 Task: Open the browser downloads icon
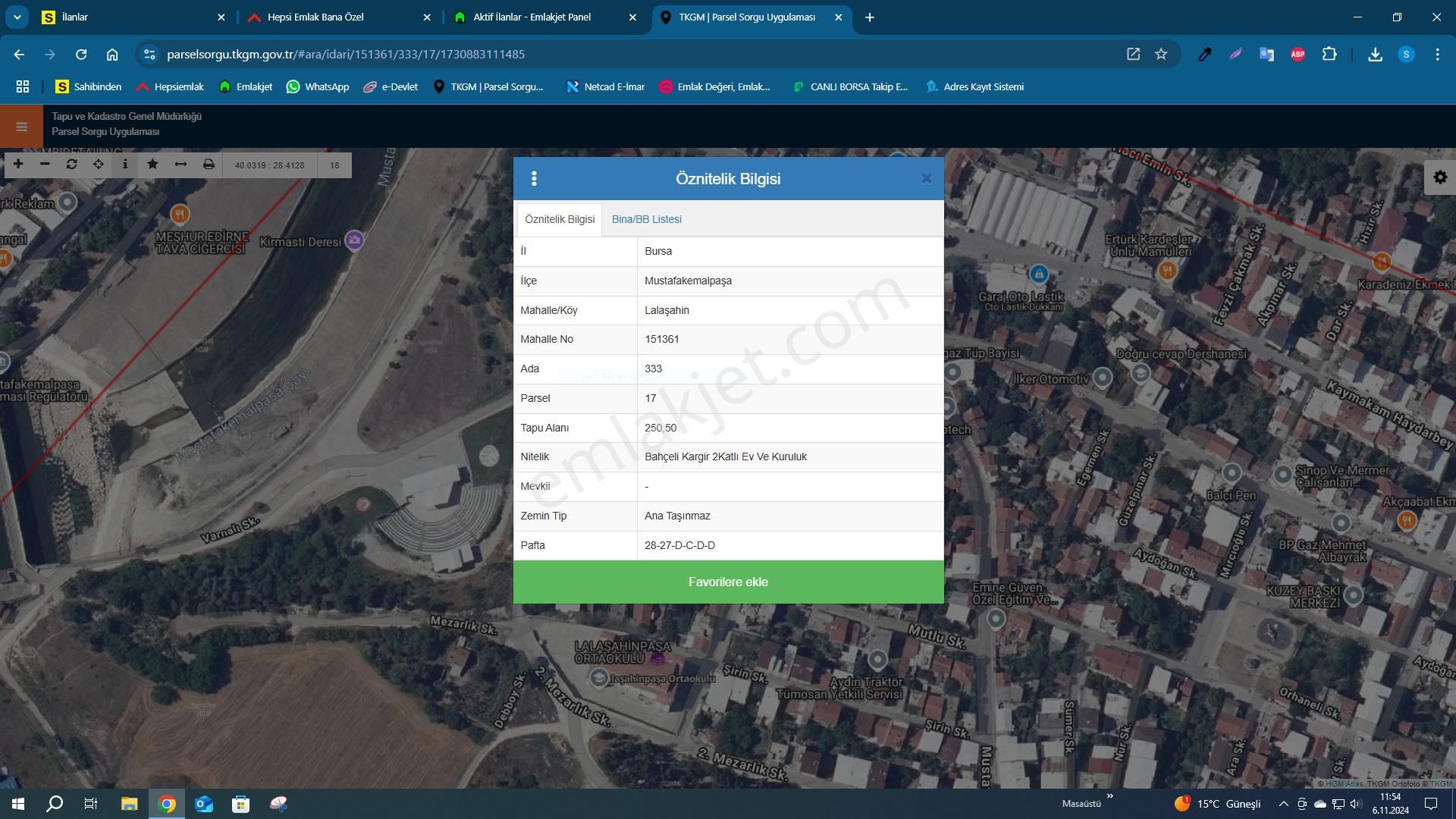point(1375,54)
